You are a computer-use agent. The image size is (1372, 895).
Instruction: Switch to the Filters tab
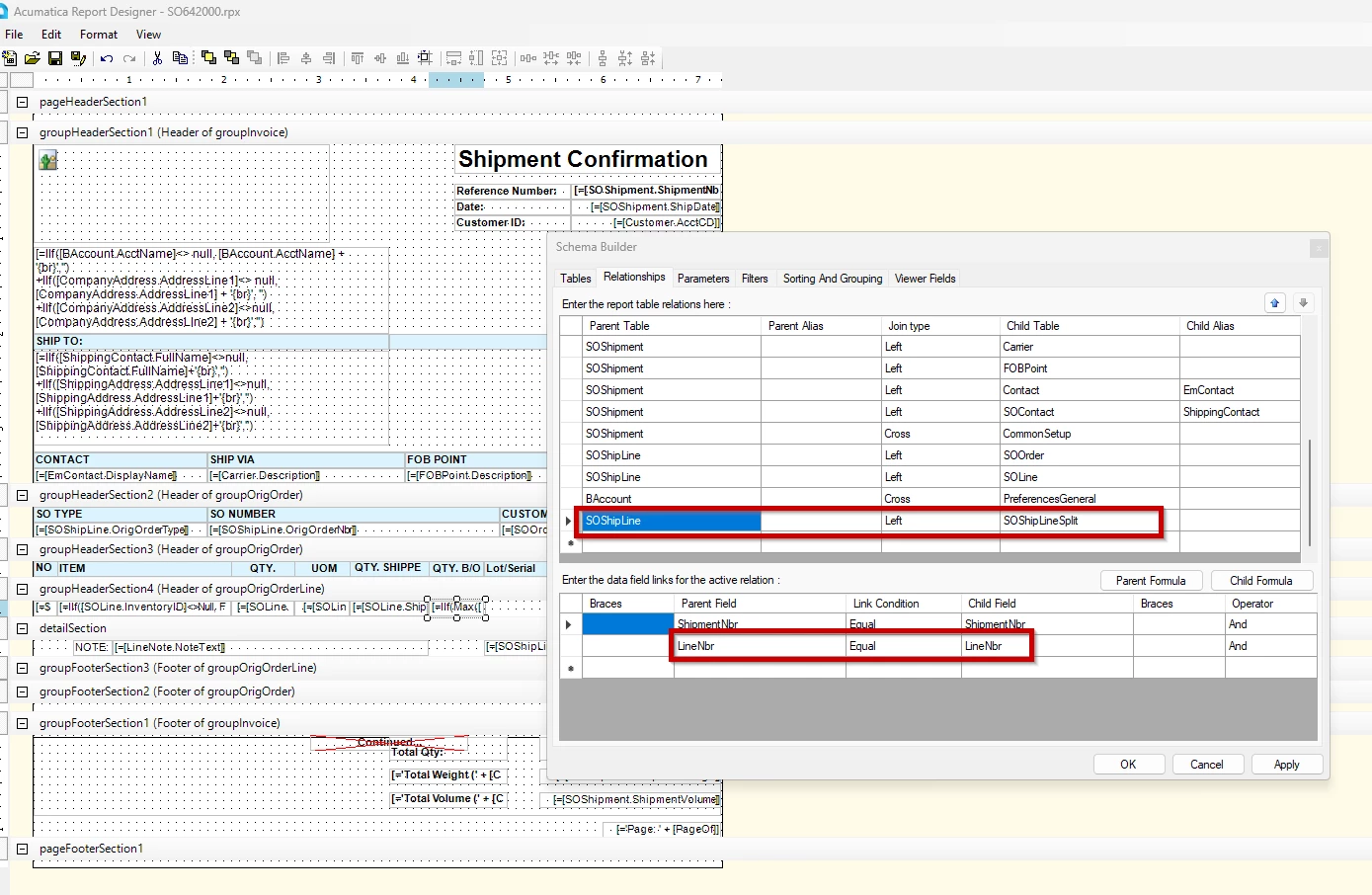755,279
